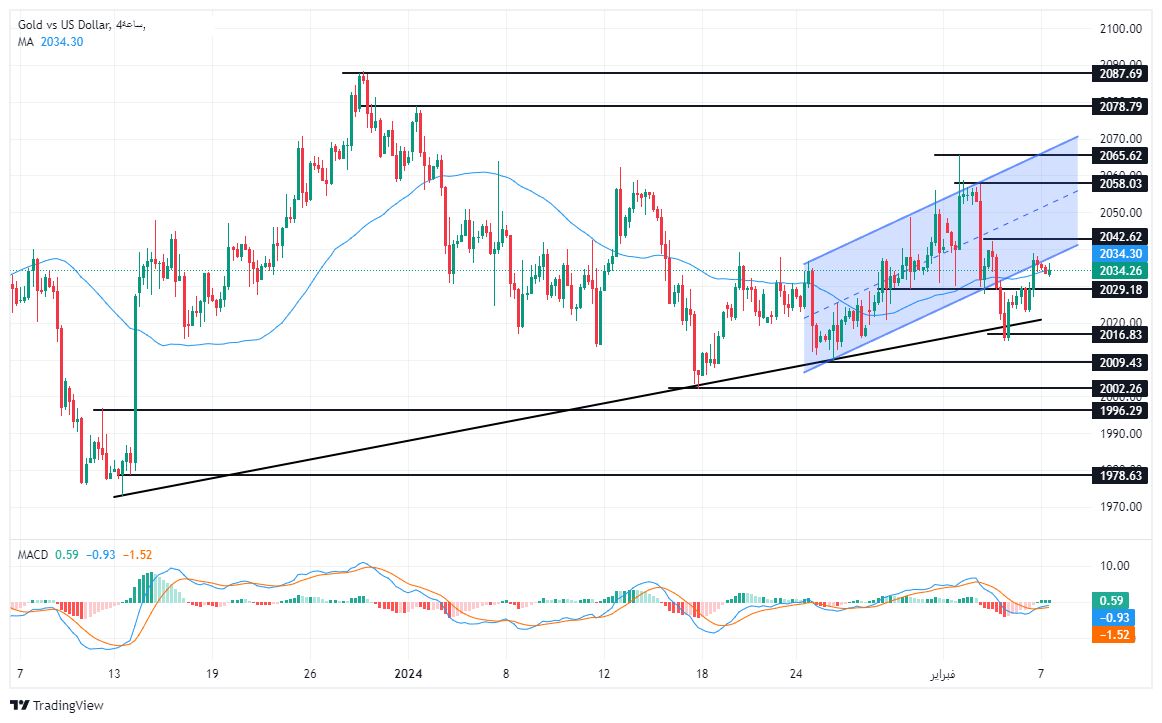Click the 2100.00 price axis value
Screen dimensions: 1162x723
pyautogui.click(x=1120, y=29)
